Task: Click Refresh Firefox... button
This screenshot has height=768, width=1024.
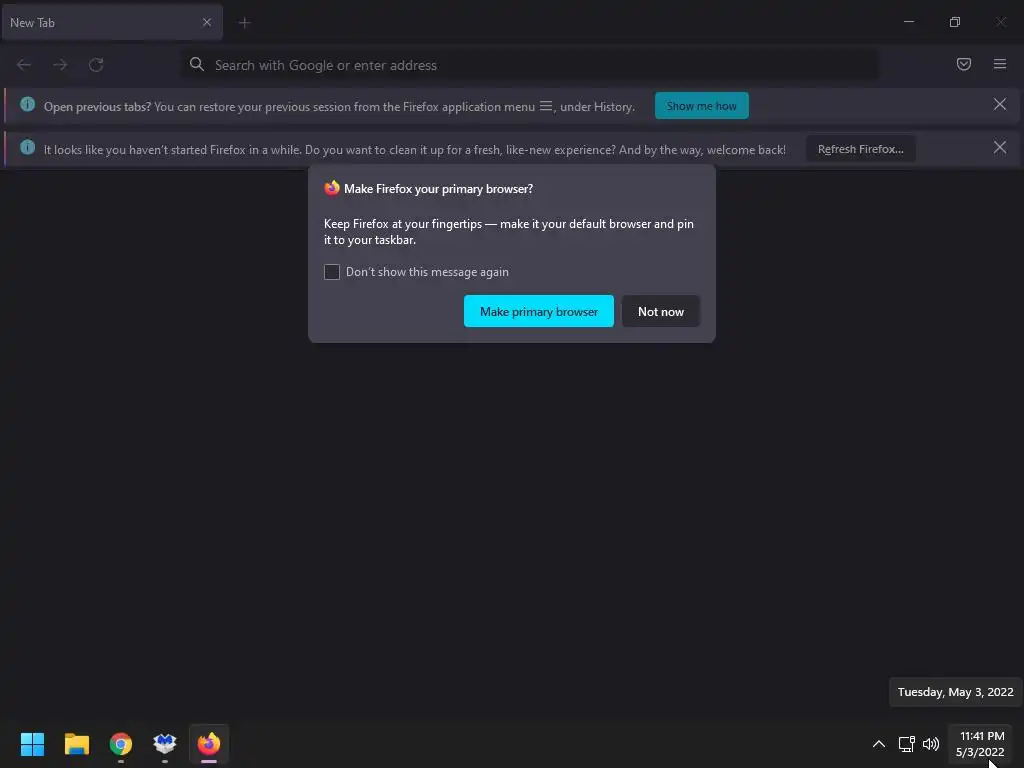Action: tap(860, 149)
